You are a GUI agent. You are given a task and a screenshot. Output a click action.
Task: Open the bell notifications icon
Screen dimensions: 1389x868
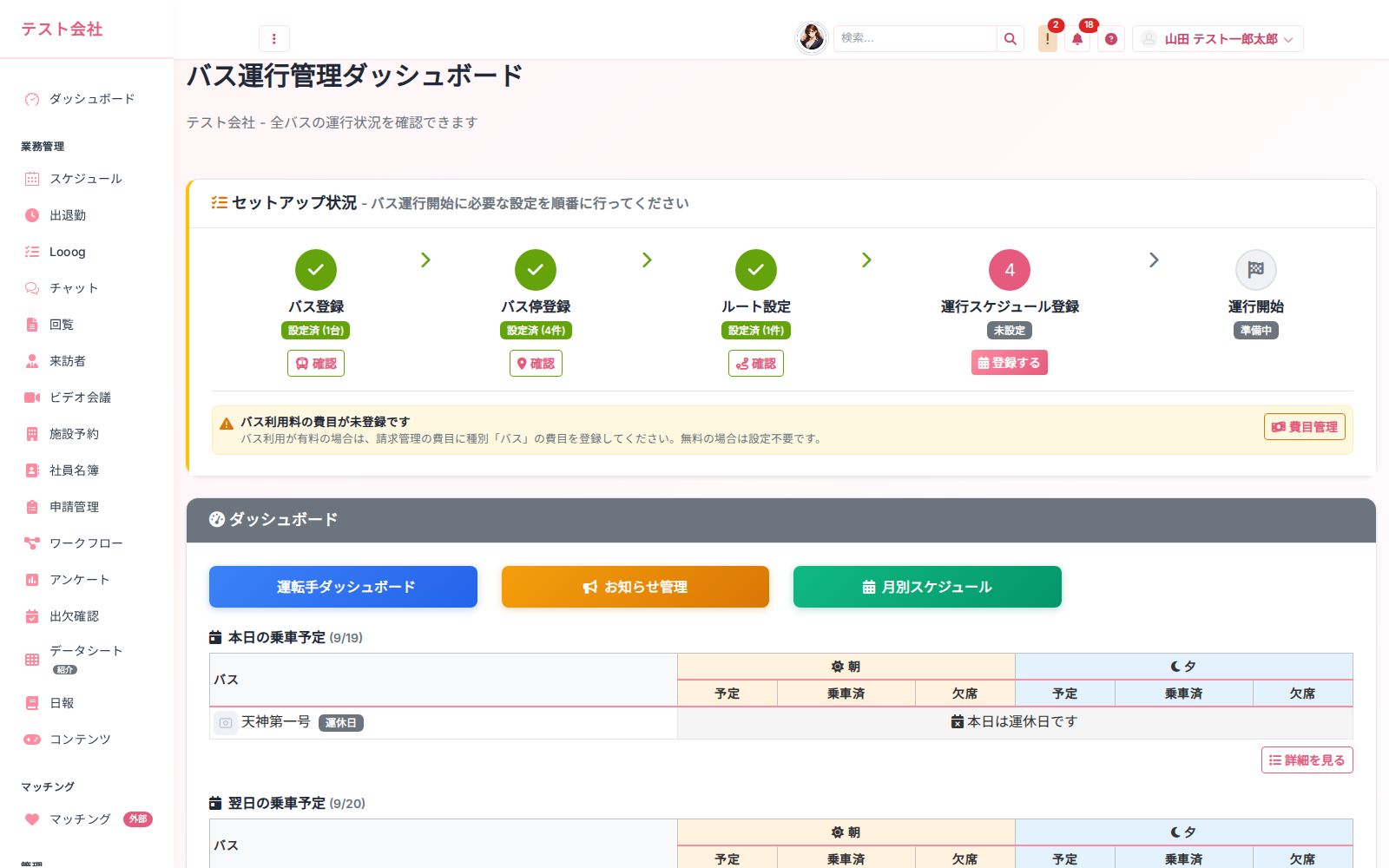pyautogui.click(x=1077, y=38)
